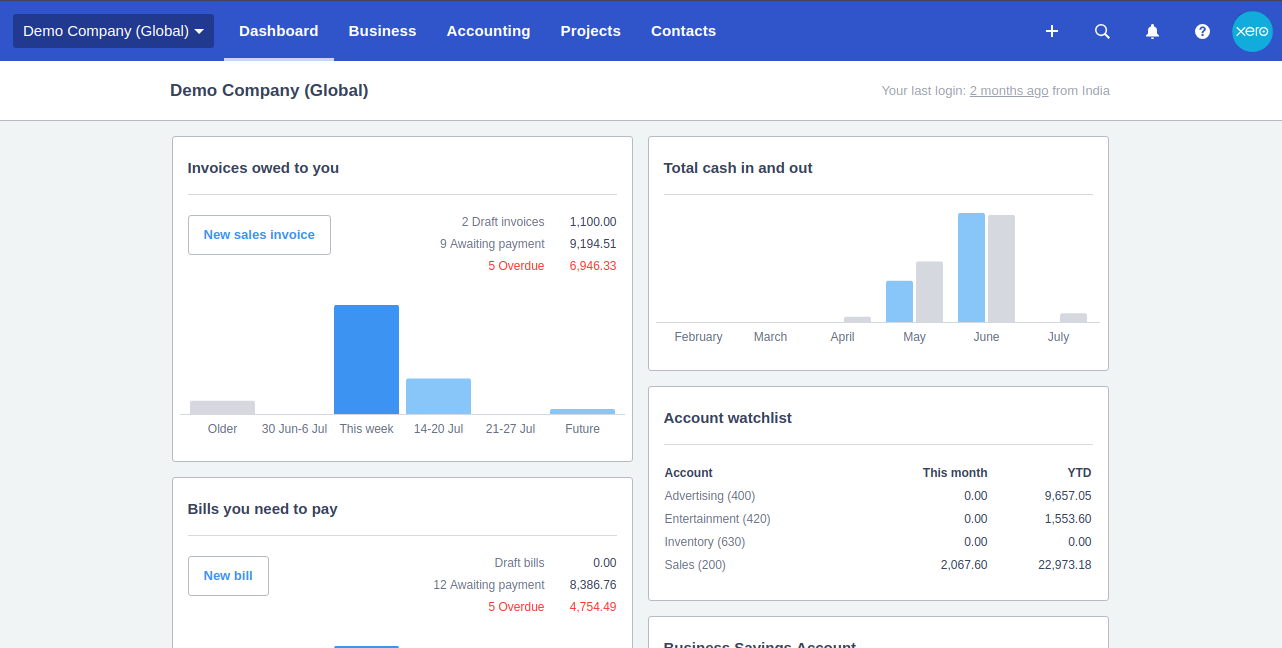
Task: Open the Projects menu
Action: coord(591,31)
